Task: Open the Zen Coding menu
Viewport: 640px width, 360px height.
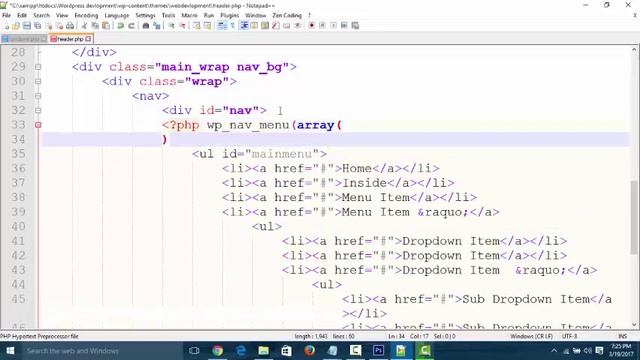Action: (287, 15)
